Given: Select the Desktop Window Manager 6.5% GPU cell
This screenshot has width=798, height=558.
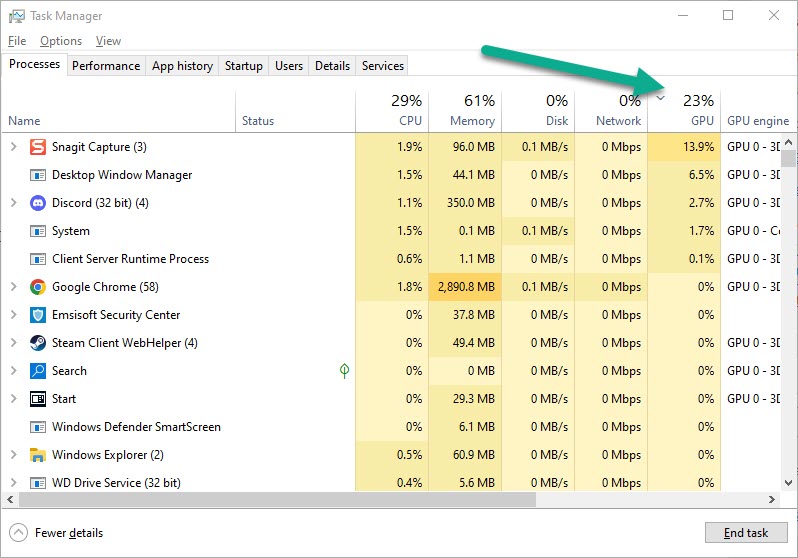Looking at the screenshot, I should [685, 175].
